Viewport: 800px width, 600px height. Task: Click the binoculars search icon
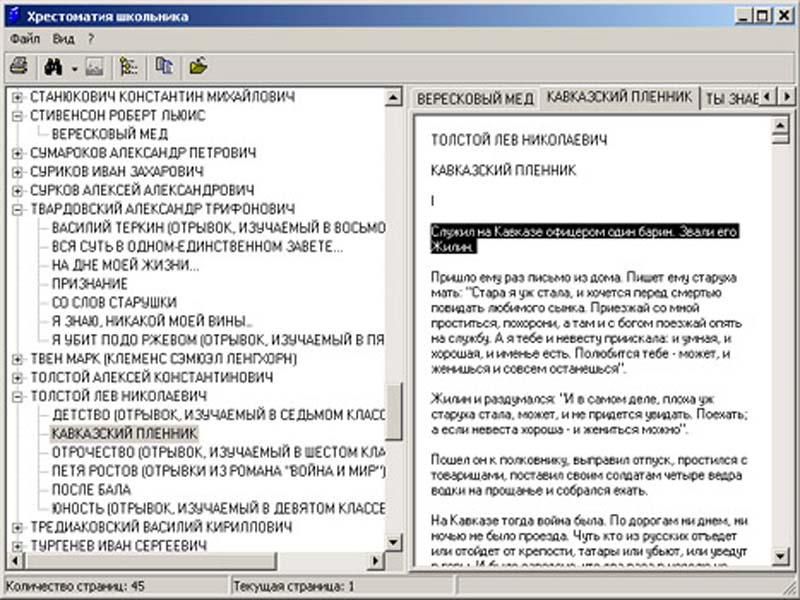53,67
